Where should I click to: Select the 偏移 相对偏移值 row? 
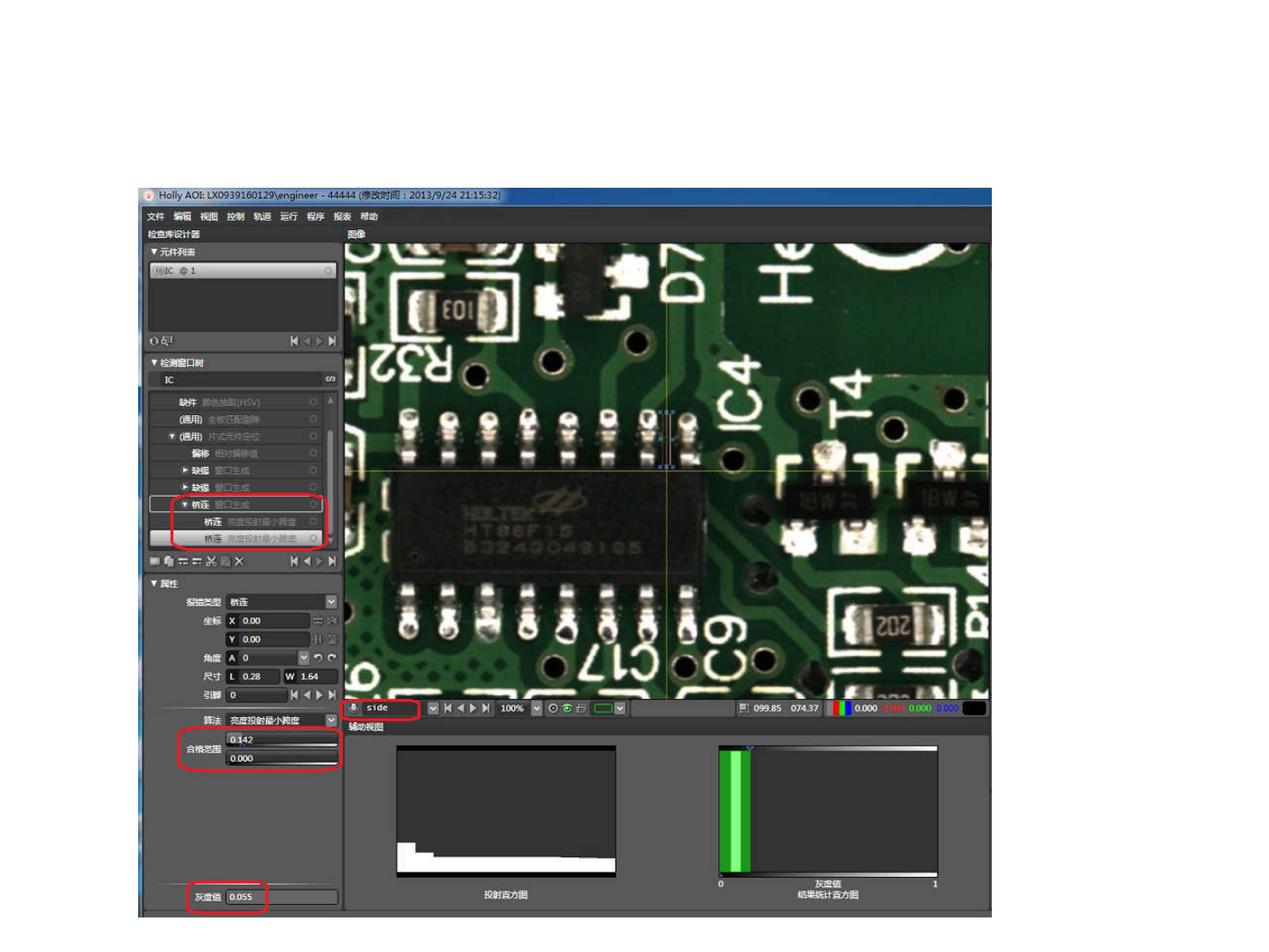(235, 453)
